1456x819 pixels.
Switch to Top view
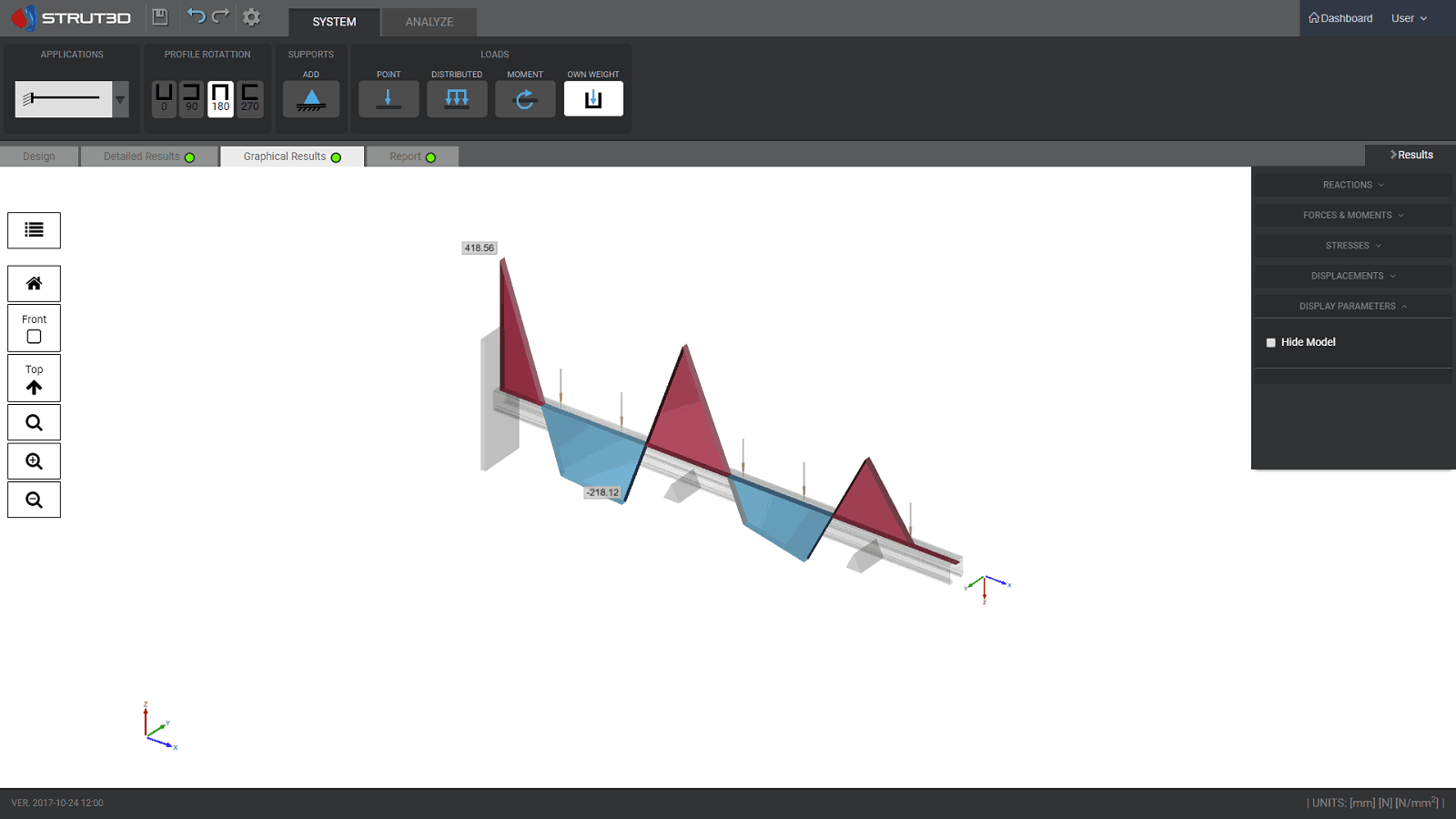[x=34, y=379]
